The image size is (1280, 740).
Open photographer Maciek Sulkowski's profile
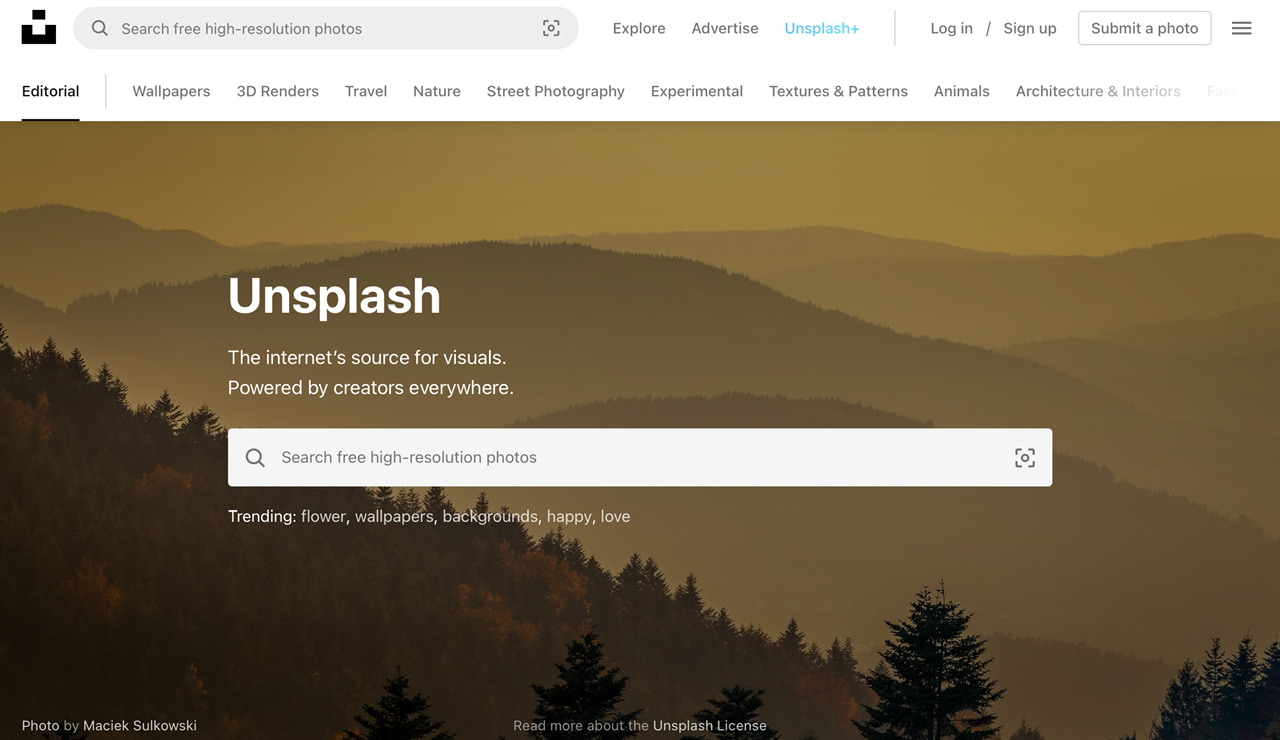(140, 725)
